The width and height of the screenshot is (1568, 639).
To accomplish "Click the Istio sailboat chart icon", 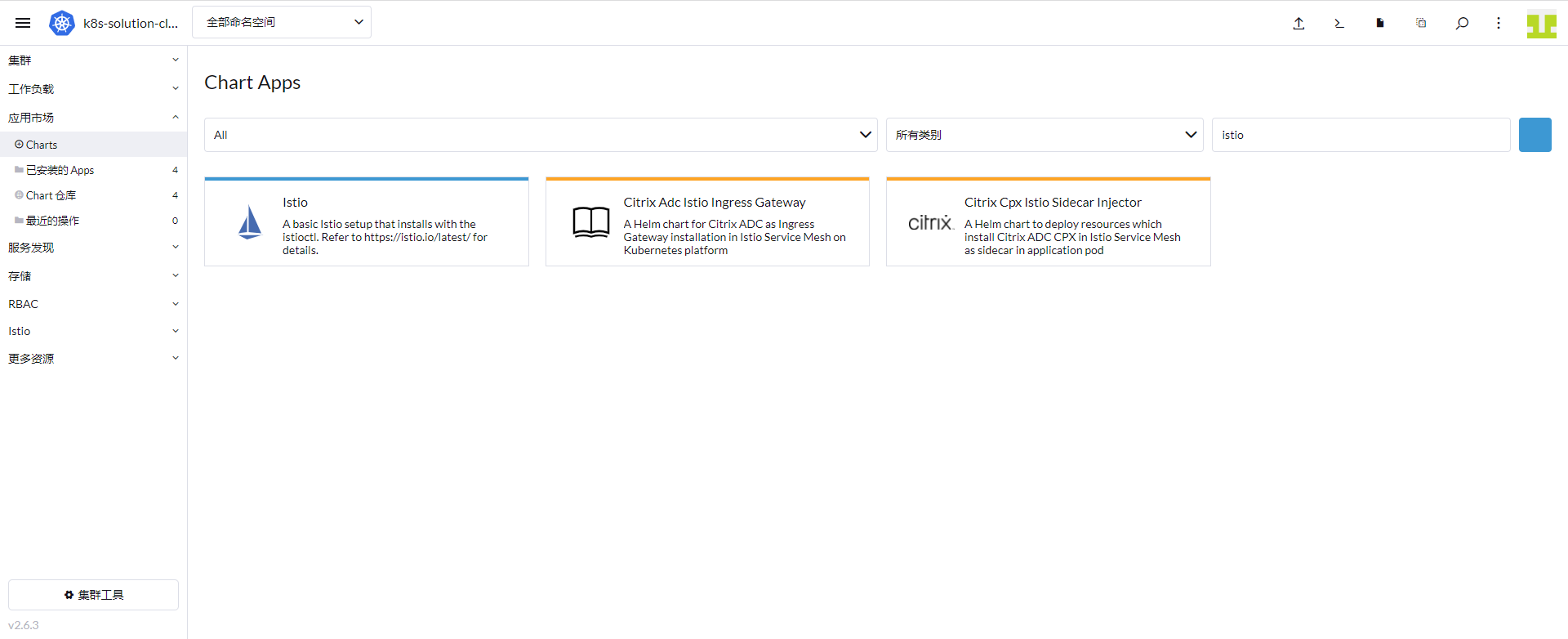I will click(x=250, y=222).
